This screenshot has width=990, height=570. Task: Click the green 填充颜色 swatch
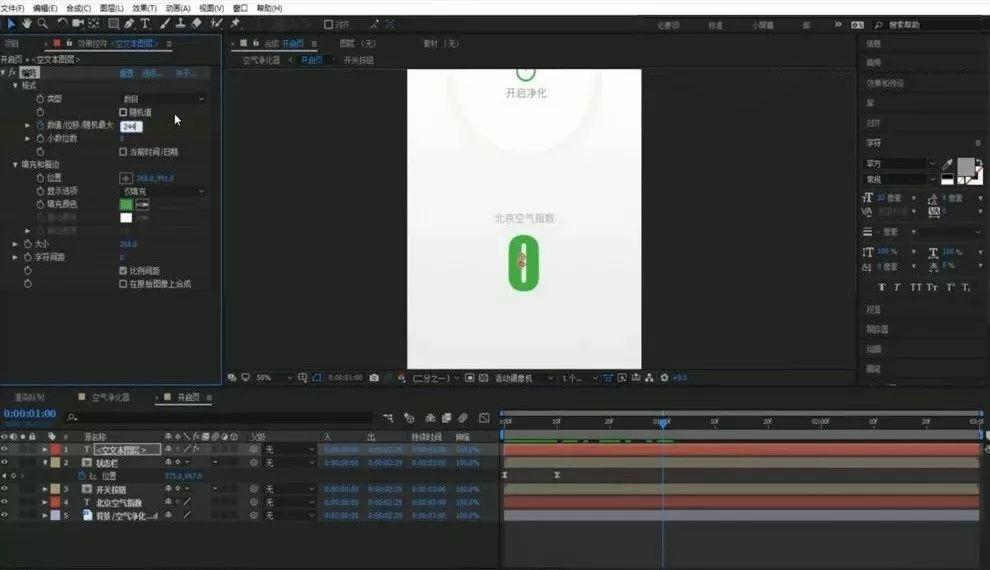pyautogui.click(x=126, y=205)
